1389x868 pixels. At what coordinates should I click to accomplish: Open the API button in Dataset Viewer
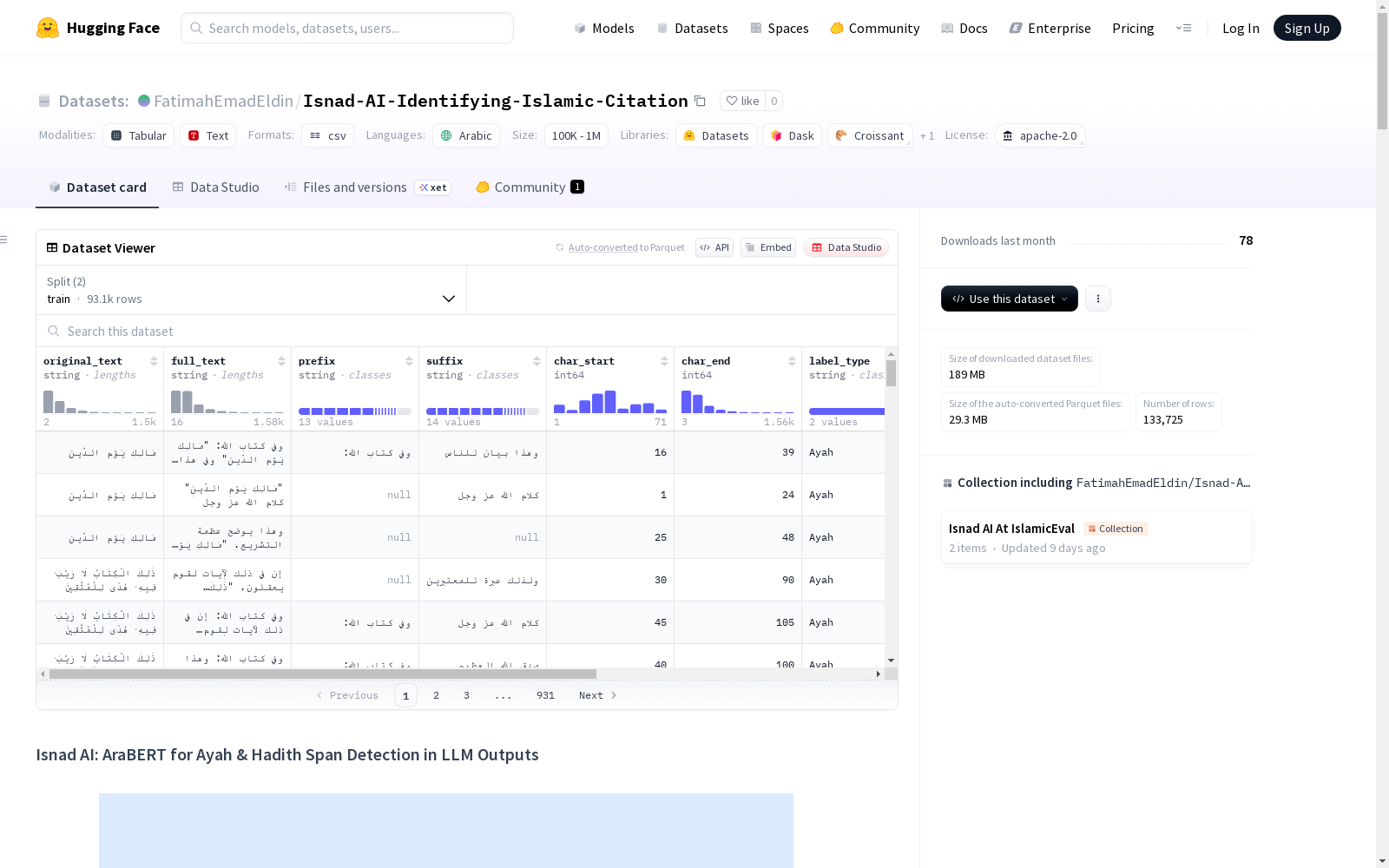(x=714, y=247)
